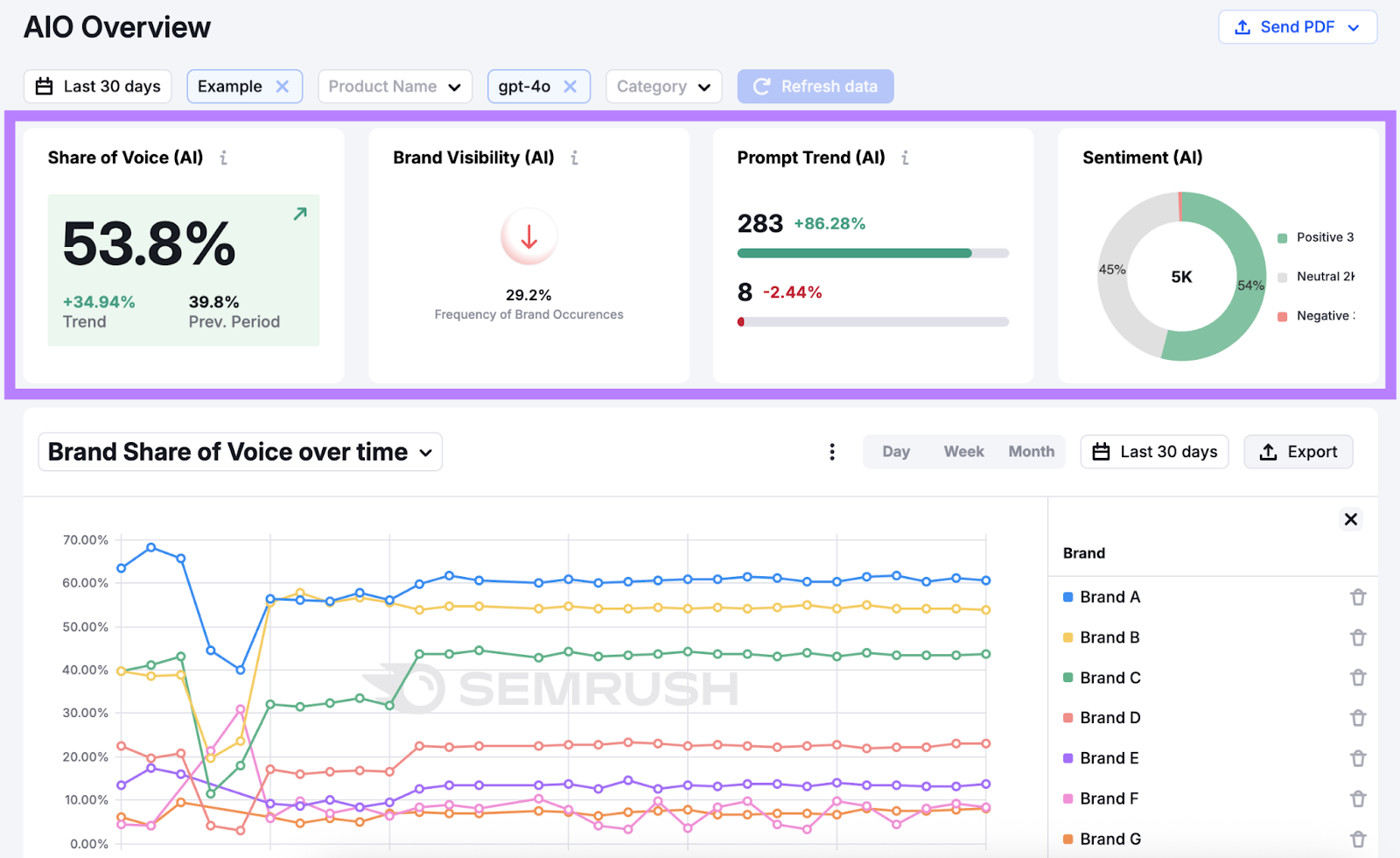
Task: Click the Export button
Action: coord(1298,452)
